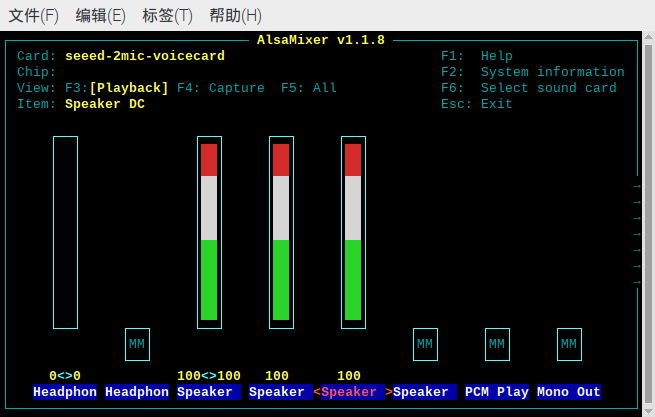Image resolution: width=655 pixels, height=417 pixels.
Task: Select the Mono Out channel label
Action: point(569,392)
